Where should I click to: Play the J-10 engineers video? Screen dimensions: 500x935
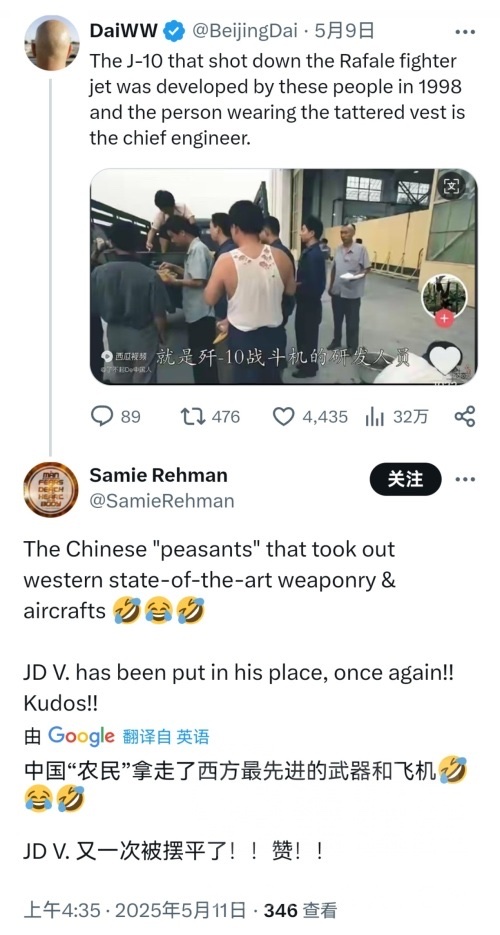pos(284,277)
